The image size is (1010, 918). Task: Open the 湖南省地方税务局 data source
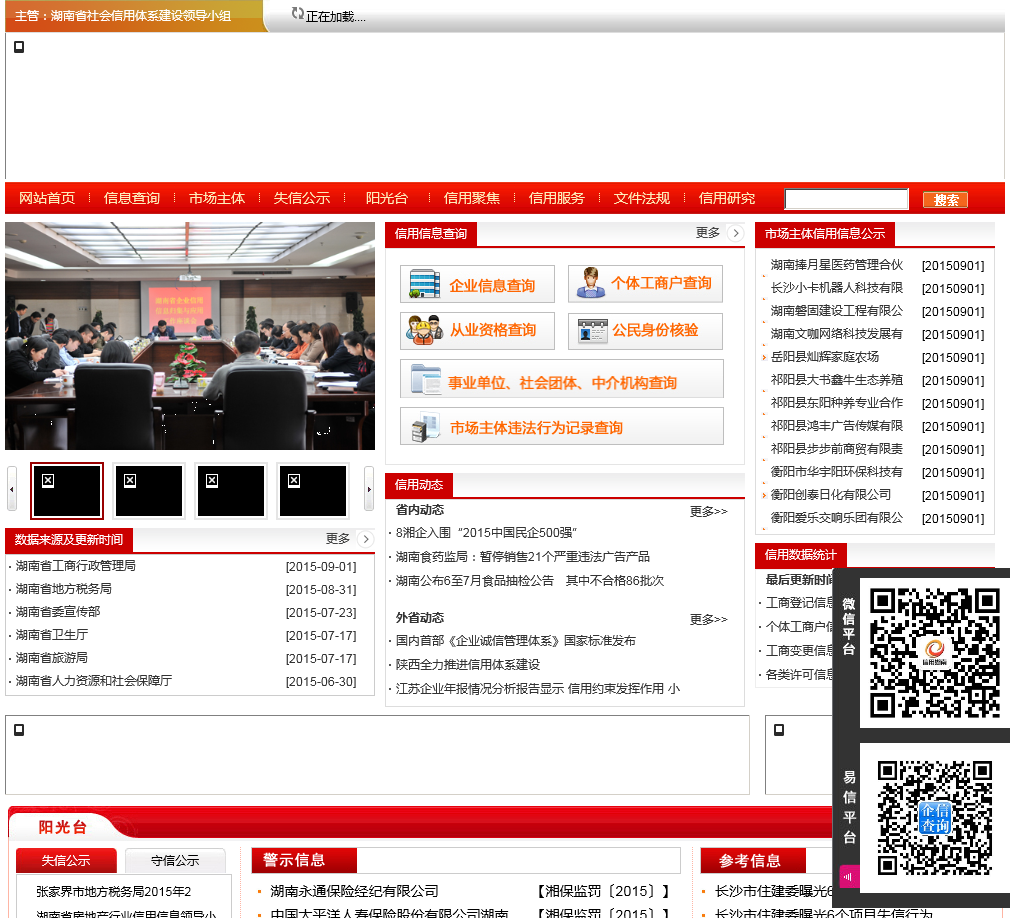pyautogui.click(x=64, y=589)
